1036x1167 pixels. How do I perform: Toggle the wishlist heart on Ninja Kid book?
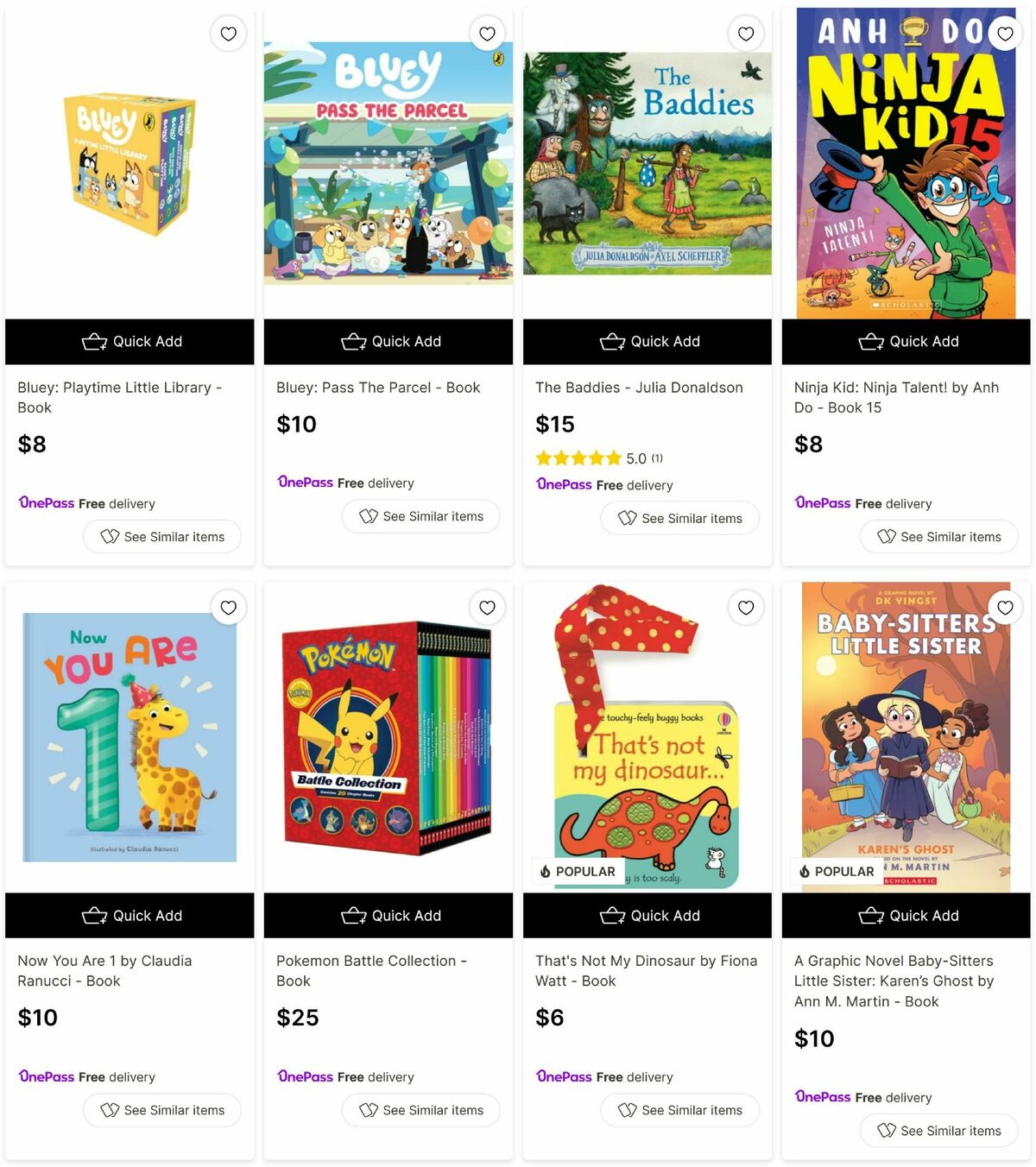pos(1005,34)
